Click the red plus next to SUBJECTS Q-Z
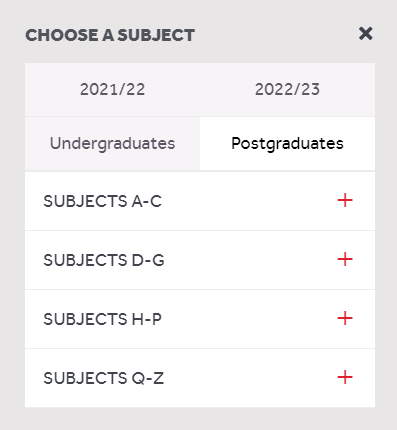397x430 pixels. tap(345, 377)
